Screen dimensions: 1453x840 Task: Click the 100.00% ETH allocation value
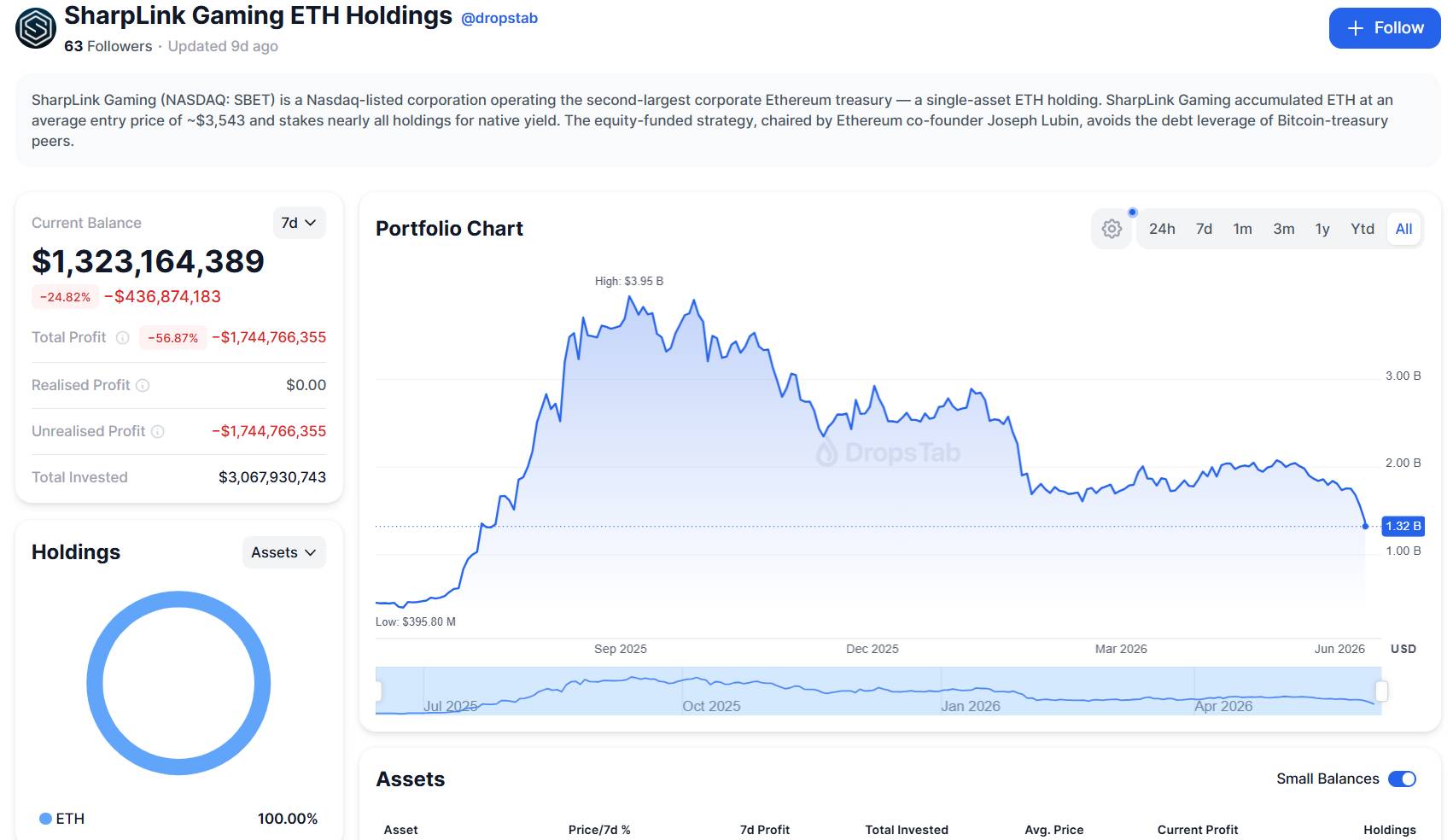pyautogui.click(x=288, y=819)
